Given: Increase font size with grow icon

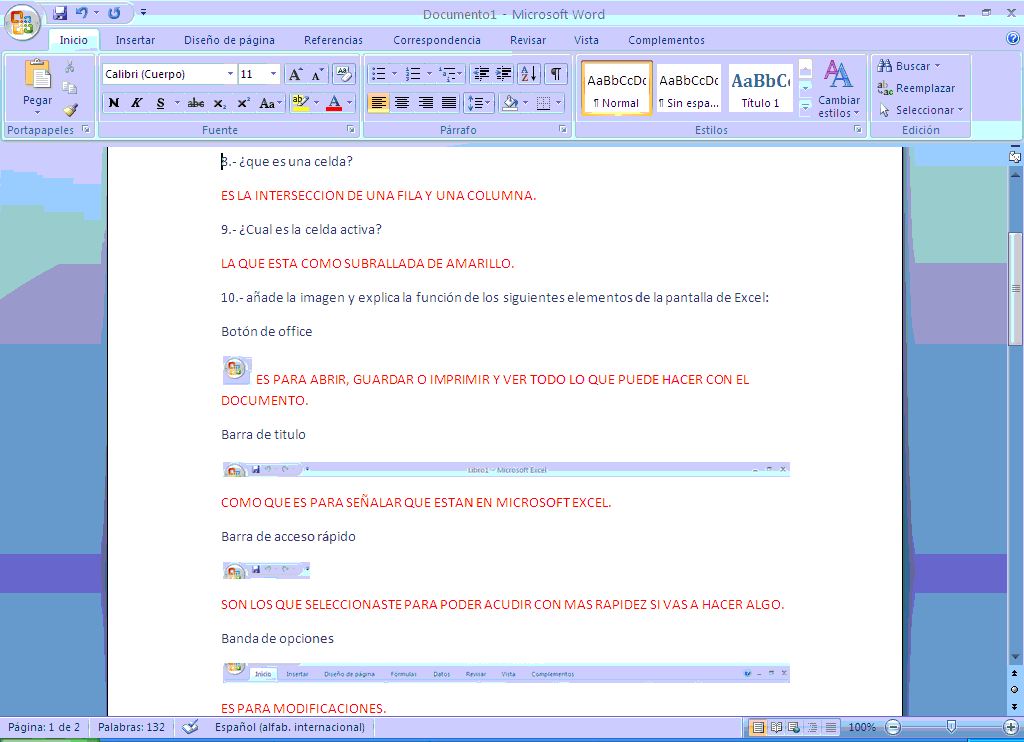Looking at the screenshot, I should click(295, 74).
